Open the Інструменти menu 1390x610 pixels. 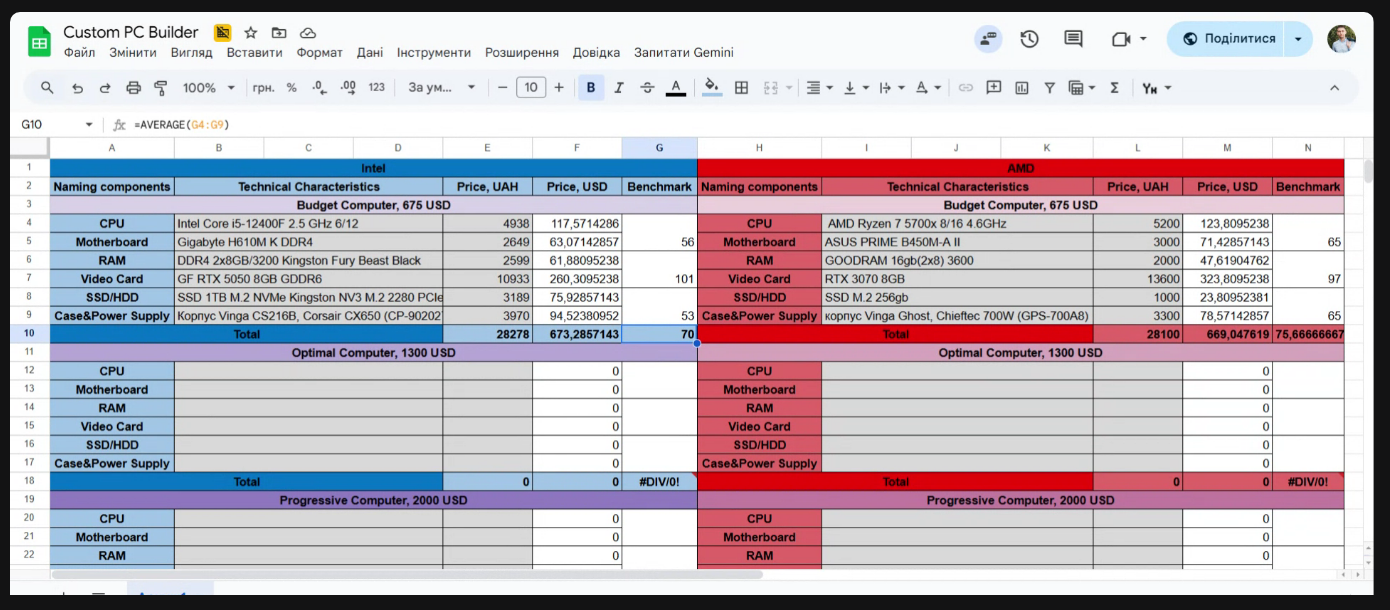tap(434, 53)
